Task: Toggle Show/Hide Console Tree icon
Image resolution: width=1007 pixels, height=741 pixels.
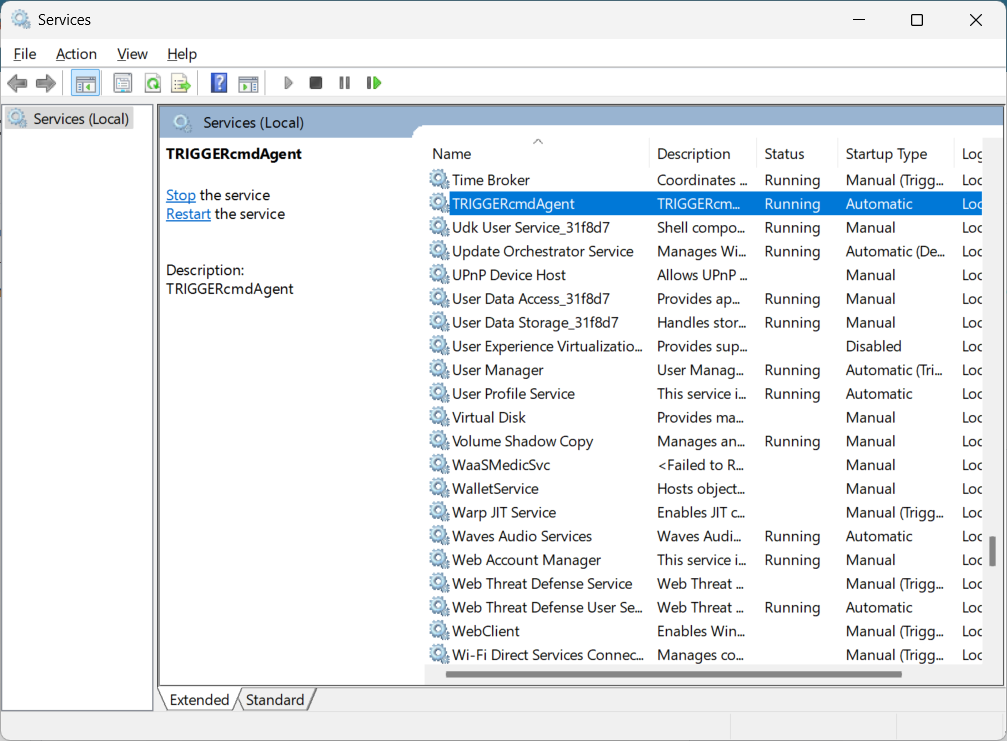Action: [x=85, y=83]
